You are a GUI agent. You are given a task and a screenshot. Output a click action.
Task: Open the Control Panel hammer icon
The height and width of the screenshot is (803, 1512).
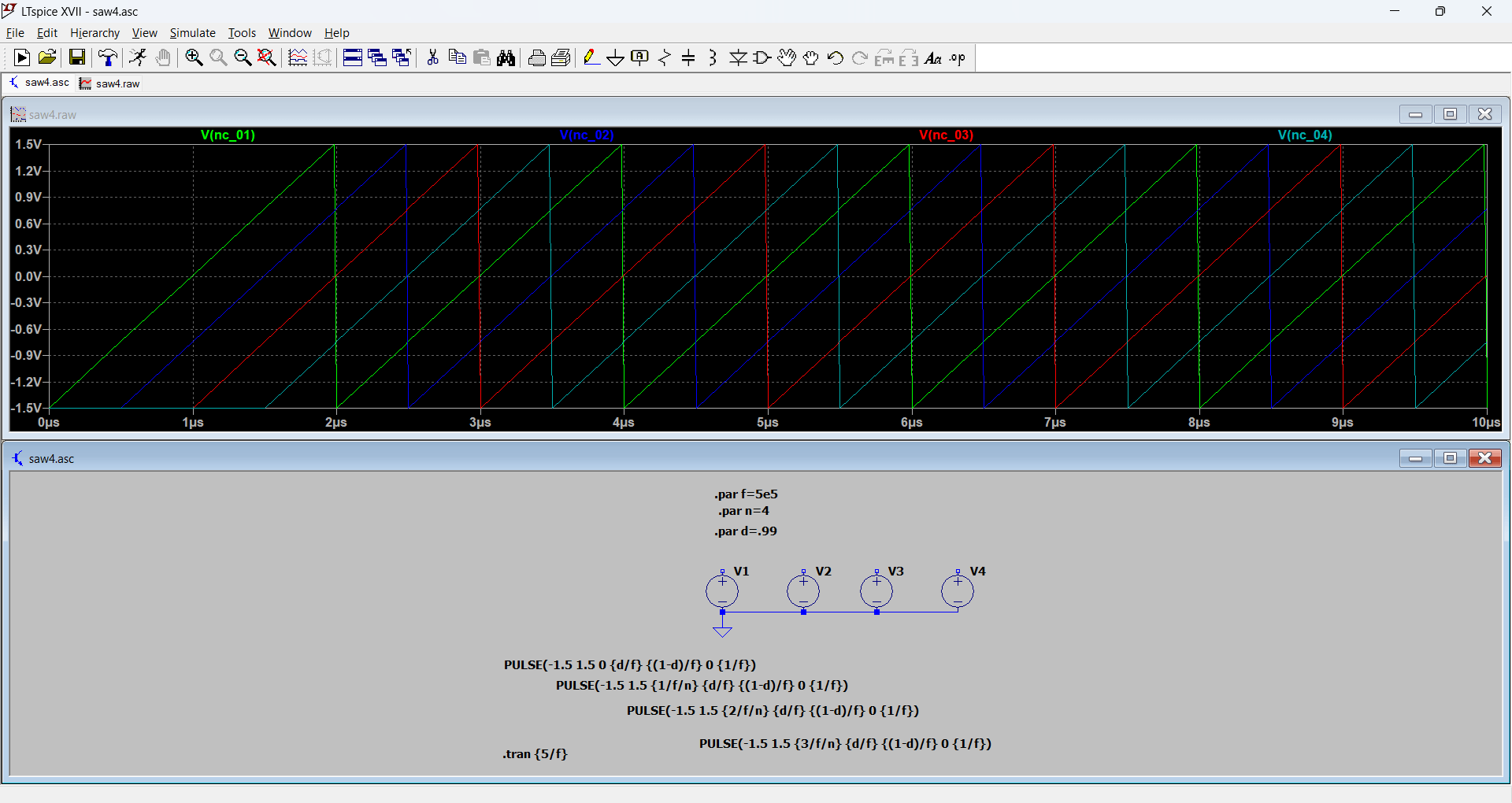click(x=108, y=57)
